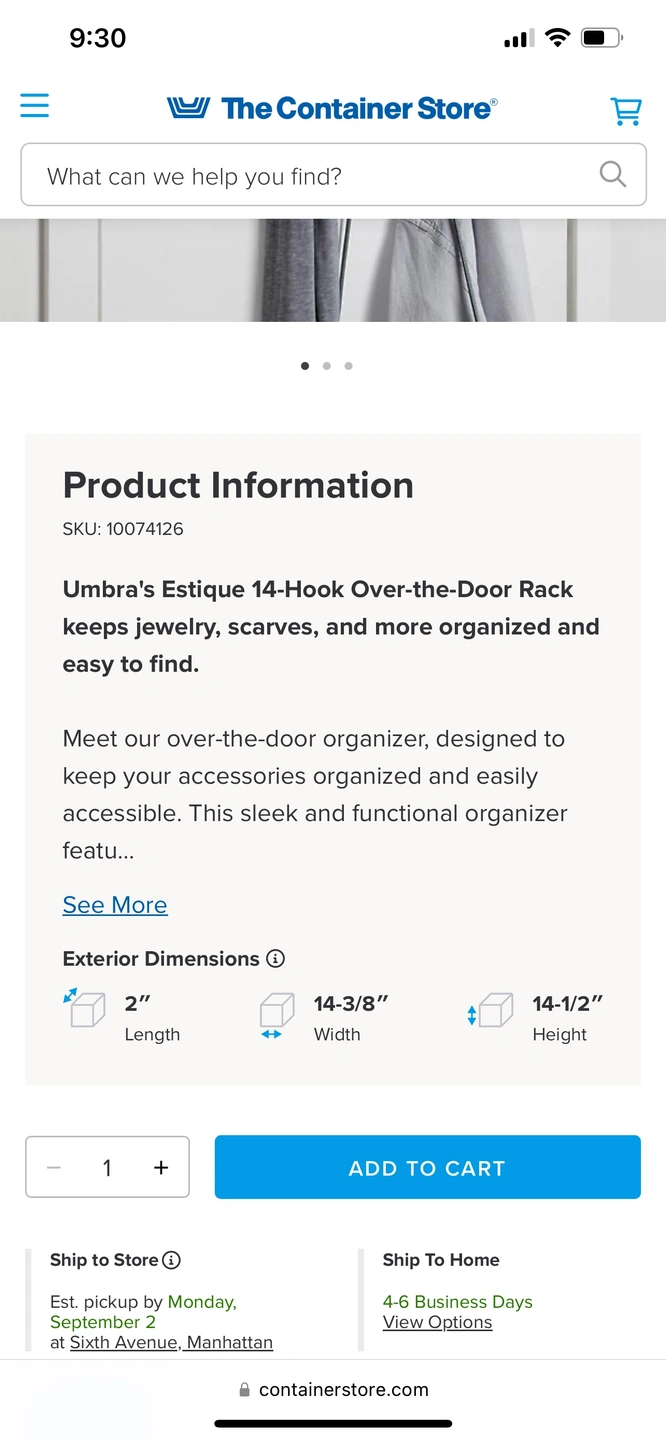This screenshot has width=666, height=1440.
Task: Expand description with See More
Action: tap(115, 905)
